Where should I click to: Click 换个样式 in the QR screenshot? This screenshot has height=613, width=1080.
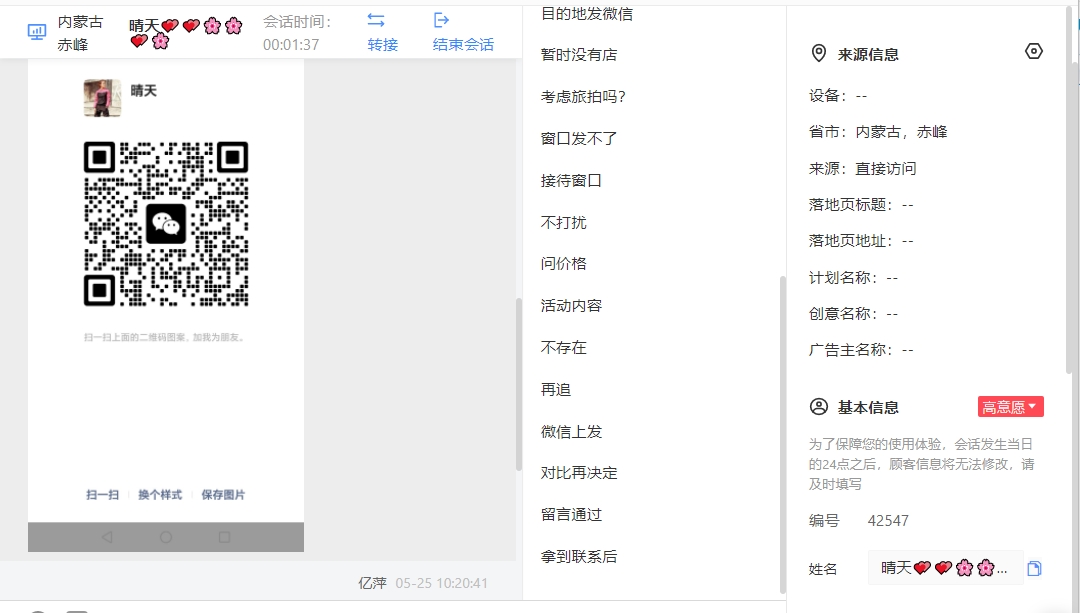(x=160, y=495)
